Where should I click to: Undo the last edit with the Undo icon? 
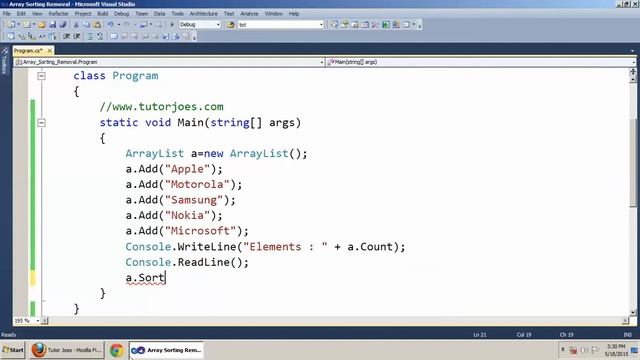(x=110, y=25)
